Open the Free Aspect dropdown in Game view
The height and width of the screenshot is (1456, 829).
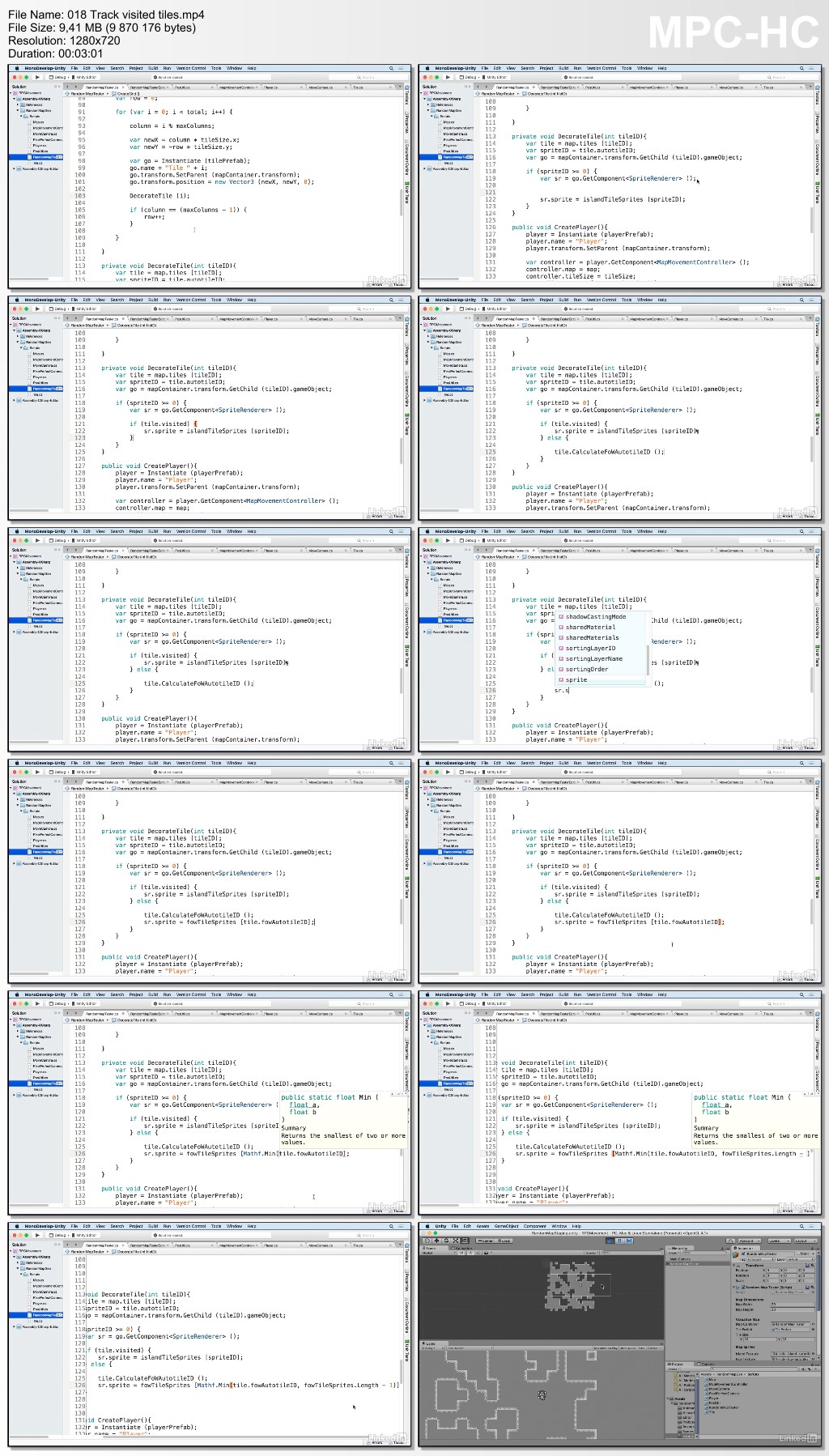(x=470, y=1348)
